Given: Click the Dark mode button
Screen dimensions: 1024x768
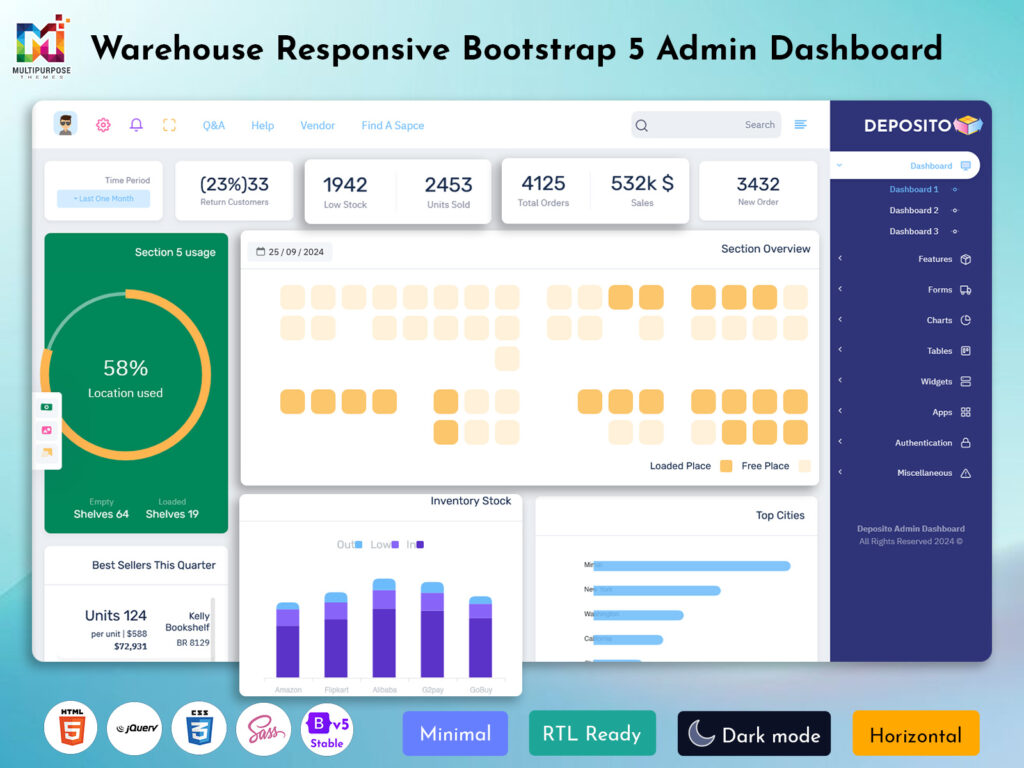Looking at the screenshot, I should [x=754, y=733].
